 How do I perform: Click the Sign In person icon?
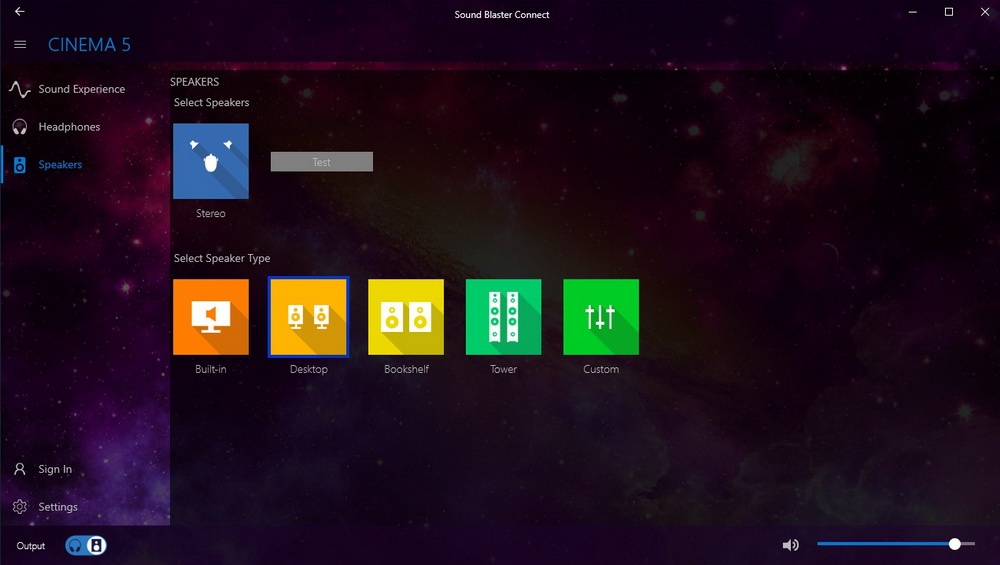[20, 469]
